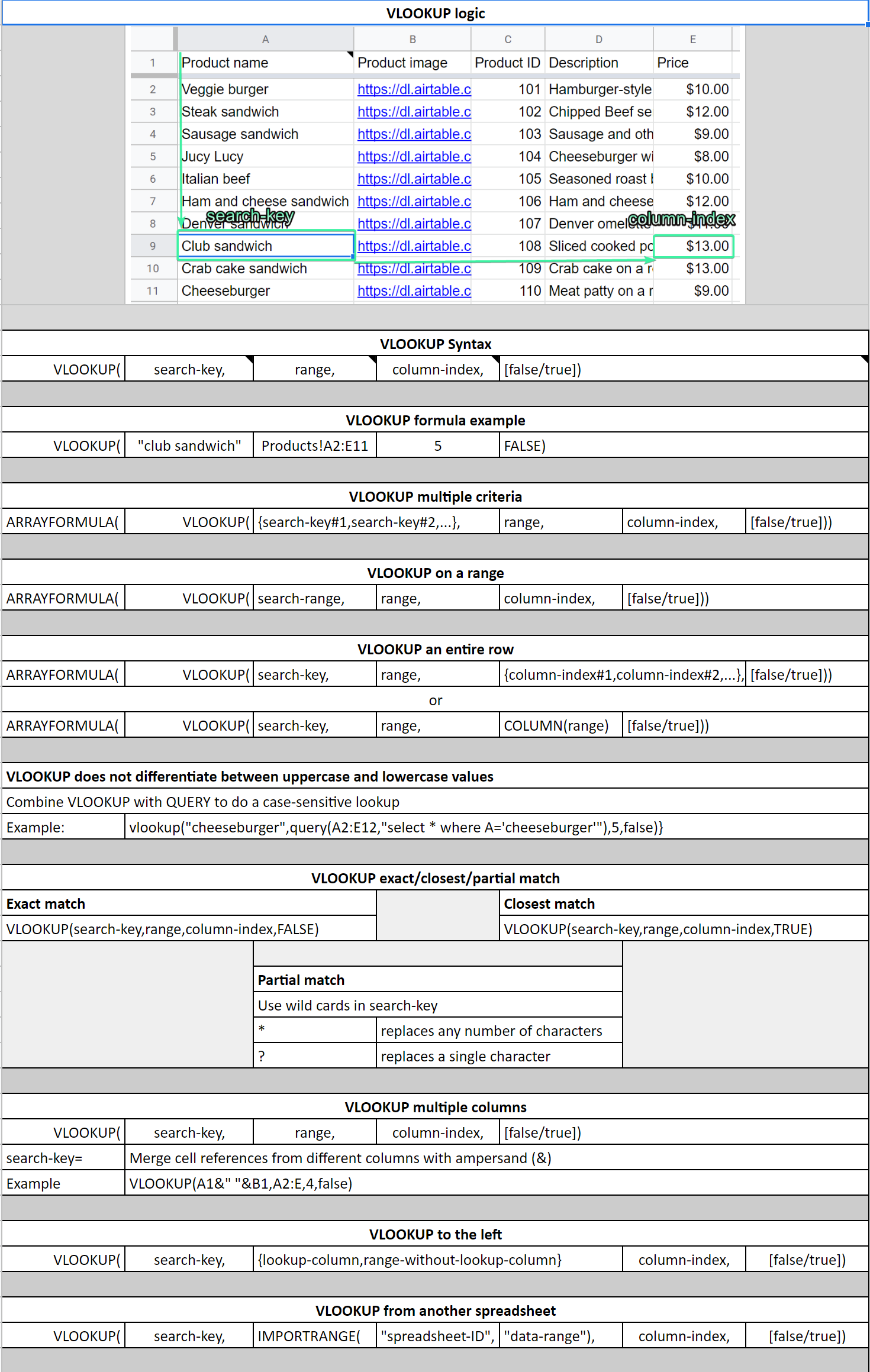Click the 'COLUMN(range)' cell
This screenshot has width=870, height=1372.
coord(561,725)
